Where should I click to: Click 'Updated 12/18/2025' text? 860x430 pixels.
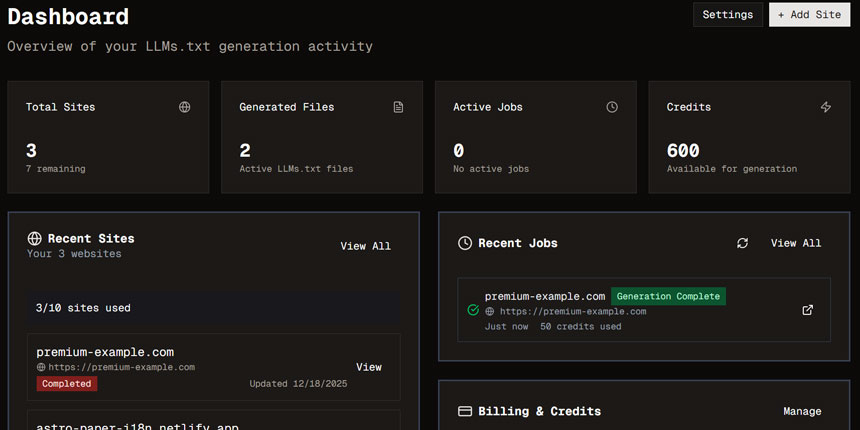[298, 384]
